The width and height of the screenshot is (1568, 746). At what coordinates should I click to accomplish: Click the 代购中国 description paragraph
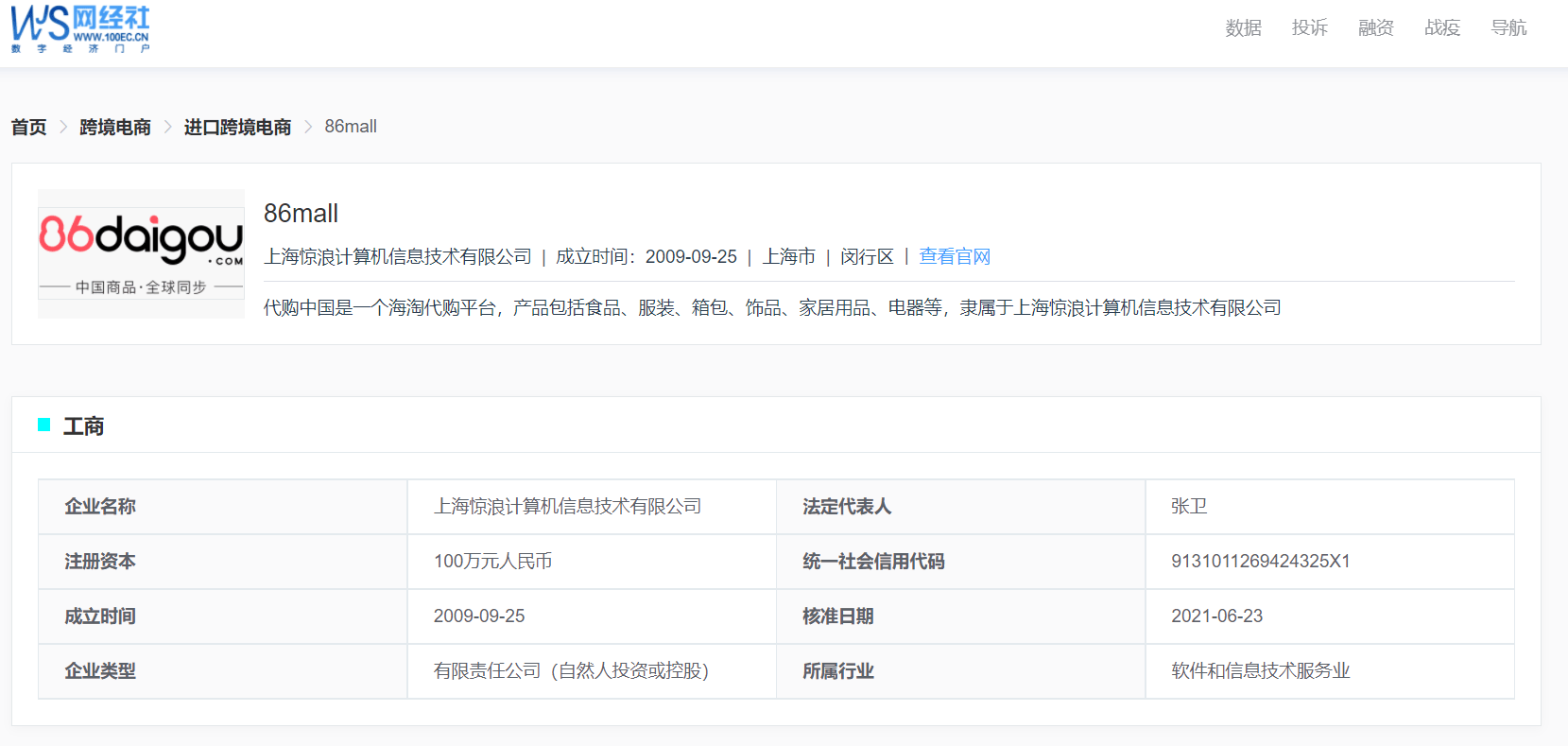772,307
